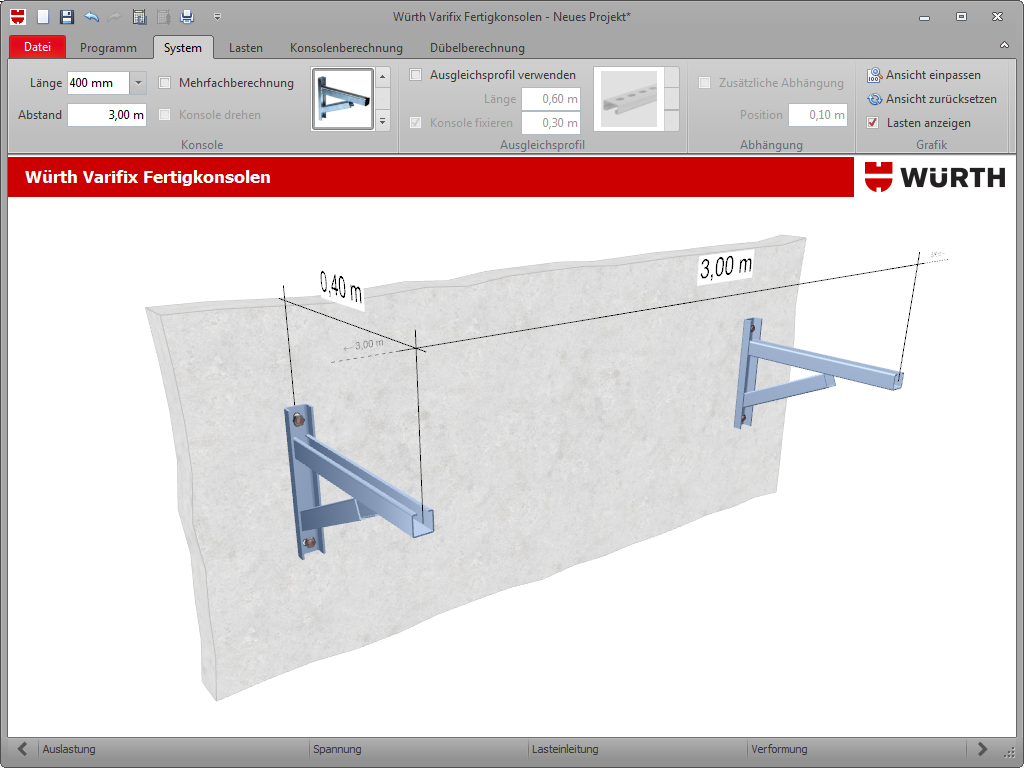Print using the printer icon

point(187,16)
